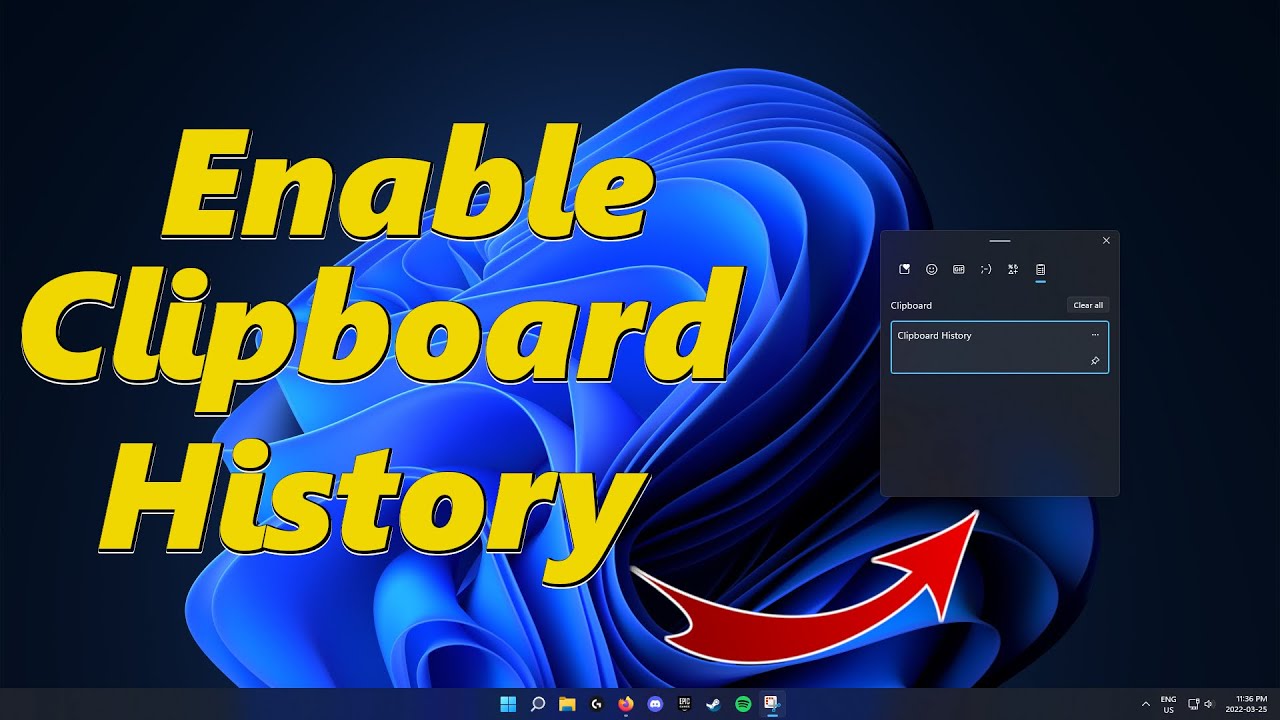The image size is (1280, 720).
Task: Launch File Explorer from the taskbar
Action: coord(567,704)
